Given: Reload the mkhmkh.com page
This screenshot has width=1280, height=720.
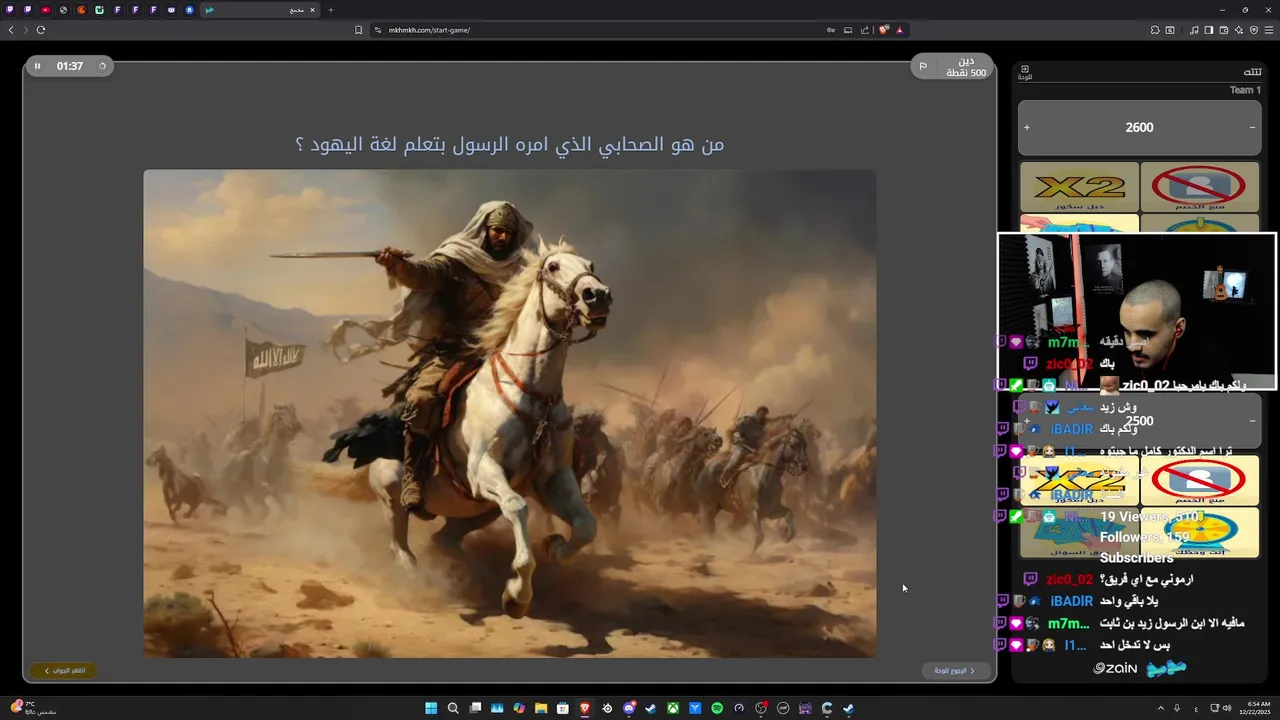Looking at the screenshot, I should [41, 30].
